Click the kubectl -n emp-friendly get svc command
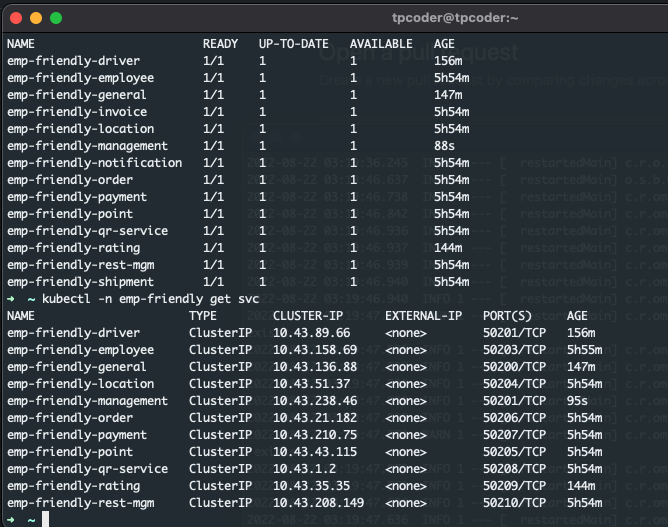This screenshot has height=527, width=668. (x=150, y=299)
